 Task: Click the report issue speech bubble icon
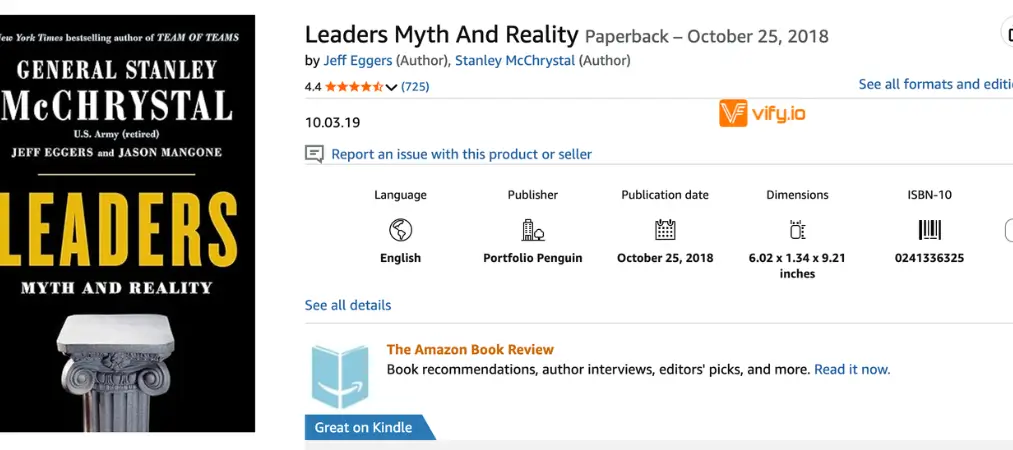314,154
